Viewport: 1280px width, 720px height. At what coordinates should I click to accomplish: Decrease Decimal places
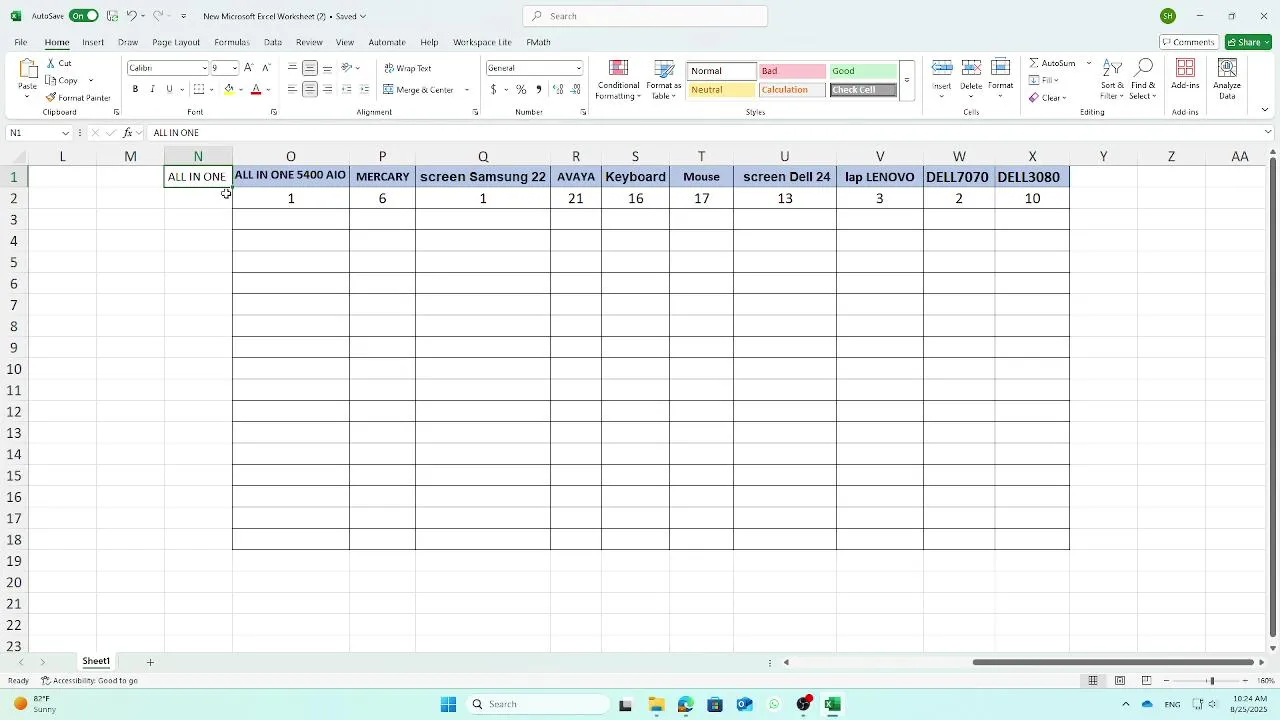575,89
